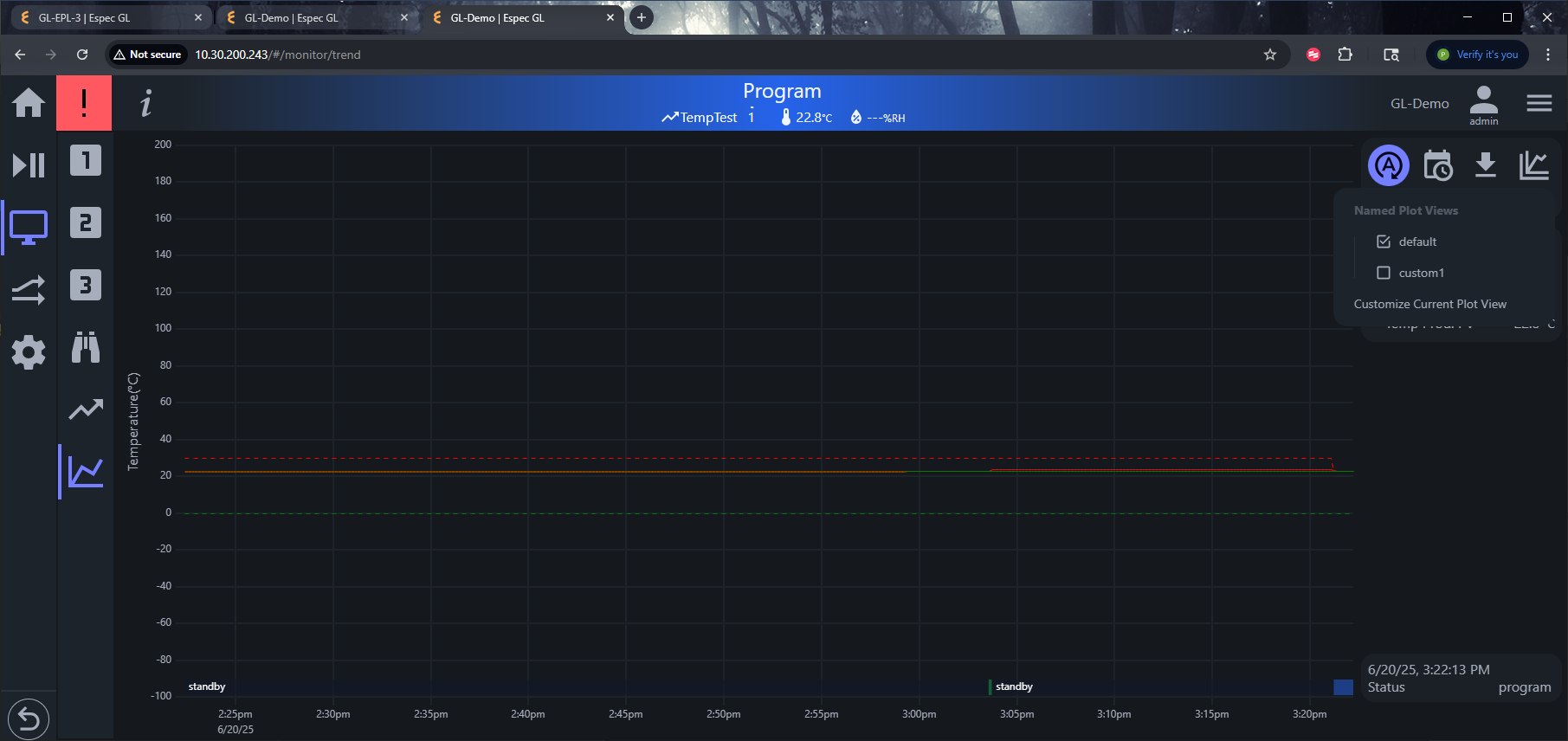1568x741 pixels.
Task: Go back using the circular return icon
Action: tap(29, 719)
